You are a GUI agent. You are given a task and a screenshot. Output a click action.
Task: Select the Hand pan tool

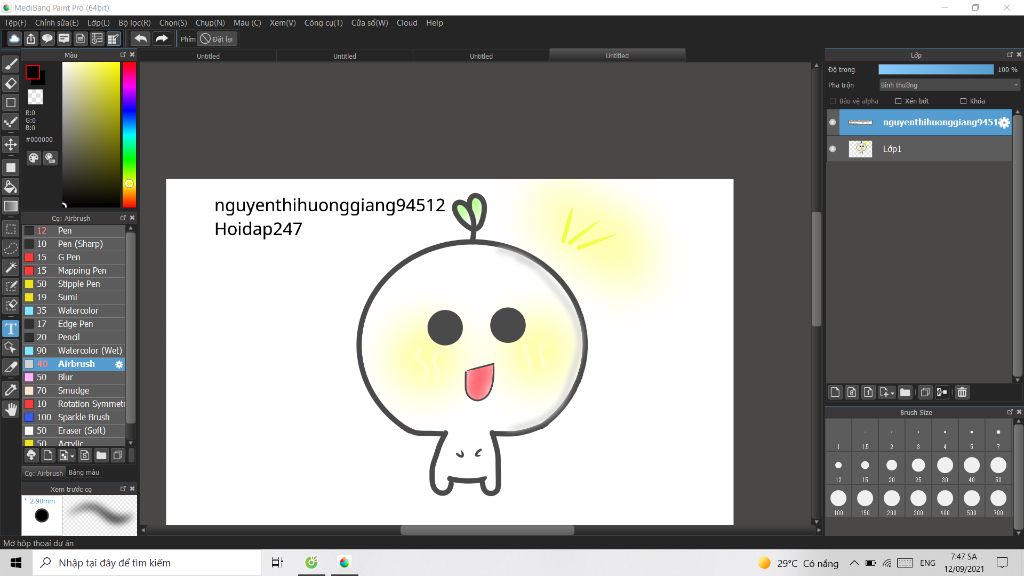(11, 409)
